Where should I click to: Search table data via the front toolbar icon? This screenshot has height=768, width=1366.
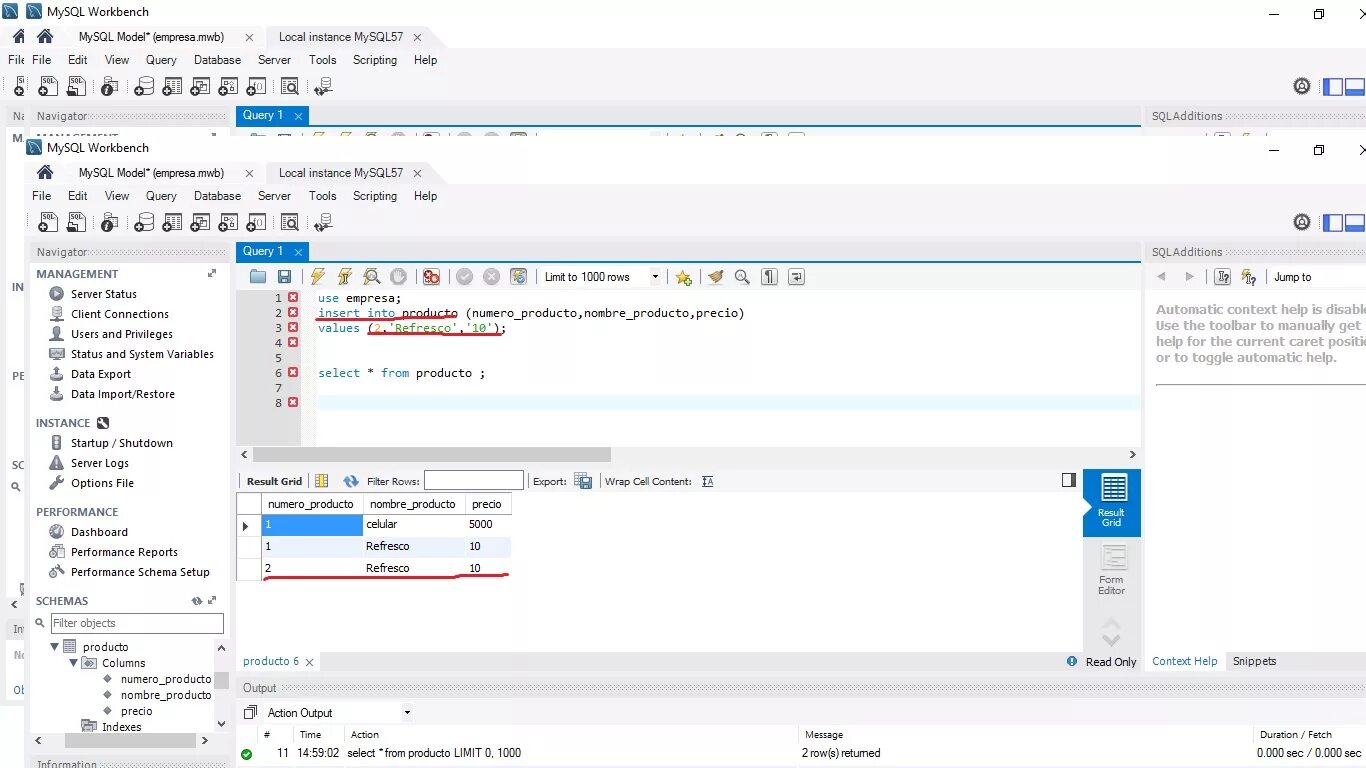290,222
